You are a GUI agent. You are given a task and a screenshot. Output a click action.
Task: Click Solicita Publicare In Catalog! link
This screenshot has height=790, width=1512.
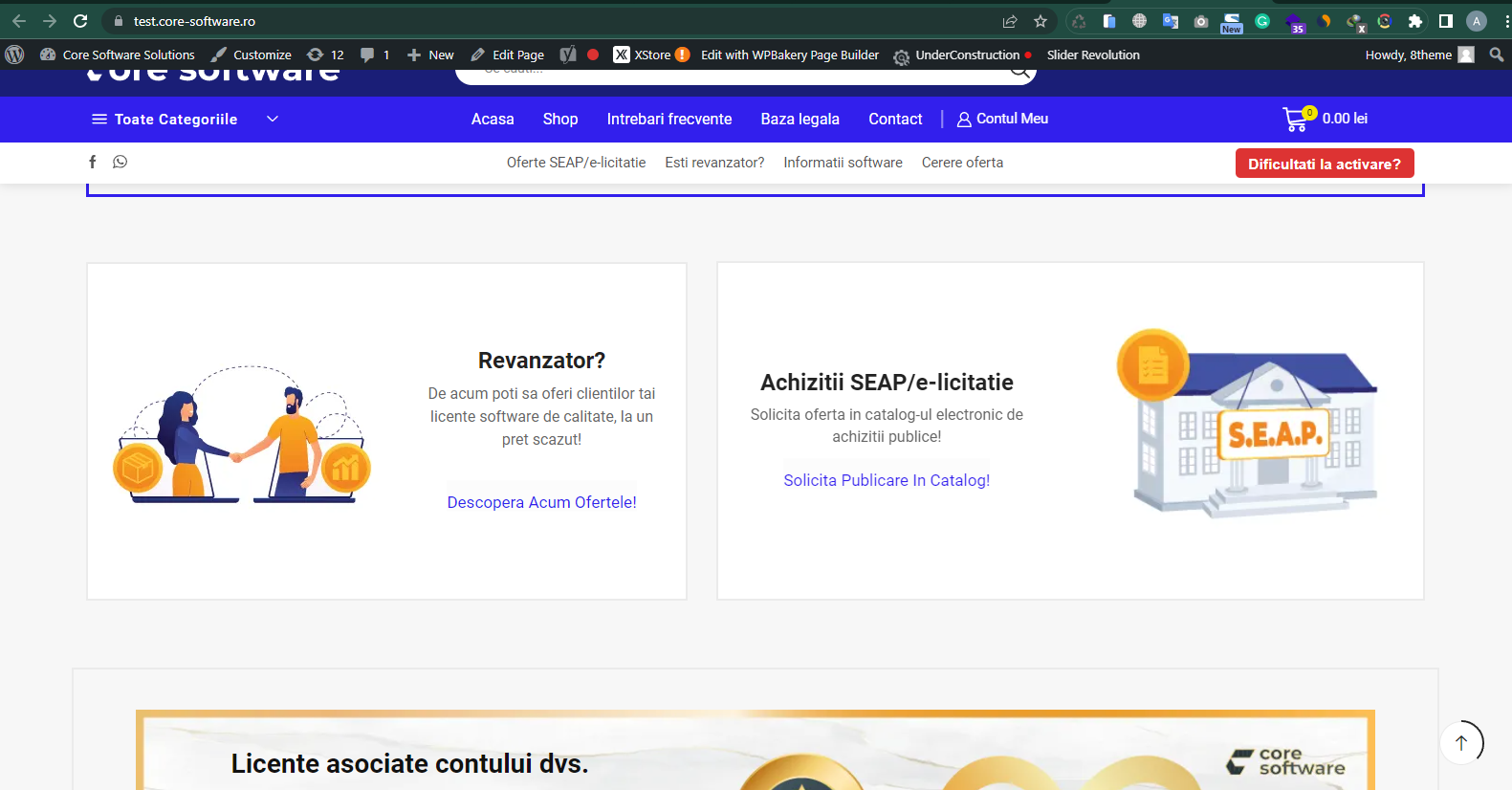887,480
